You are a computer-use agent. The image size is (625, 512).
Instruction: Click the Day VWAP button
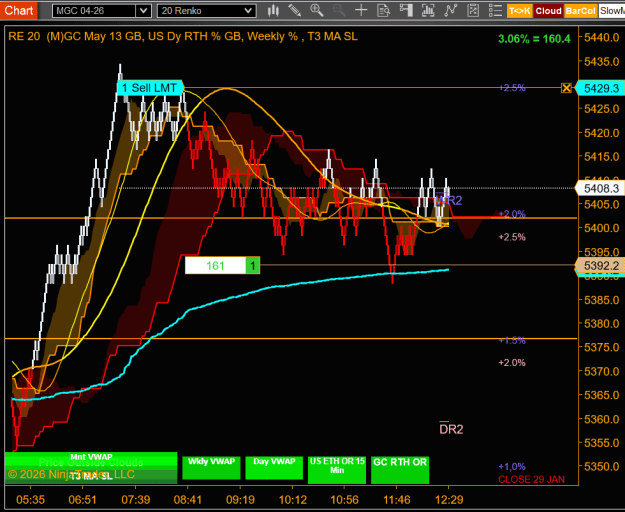coord(274,468)
